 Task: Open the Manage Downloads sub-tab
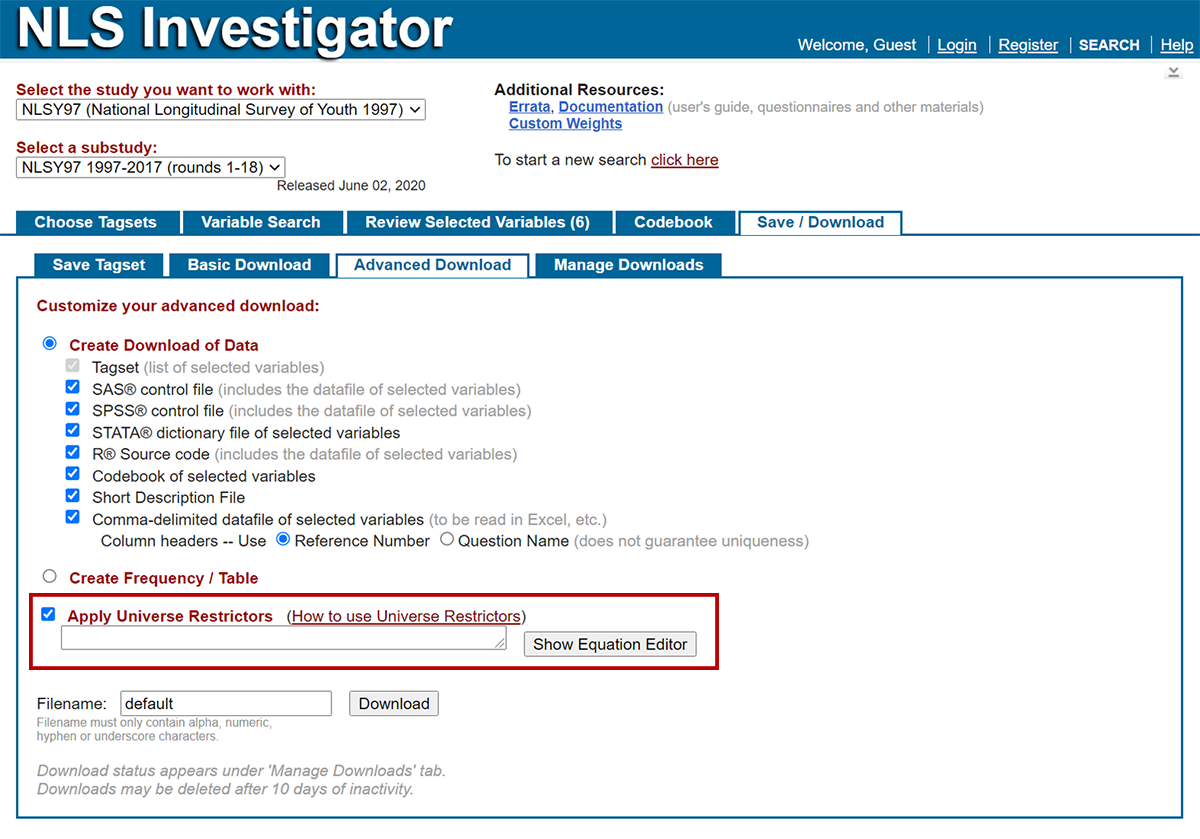pos(628,265)
